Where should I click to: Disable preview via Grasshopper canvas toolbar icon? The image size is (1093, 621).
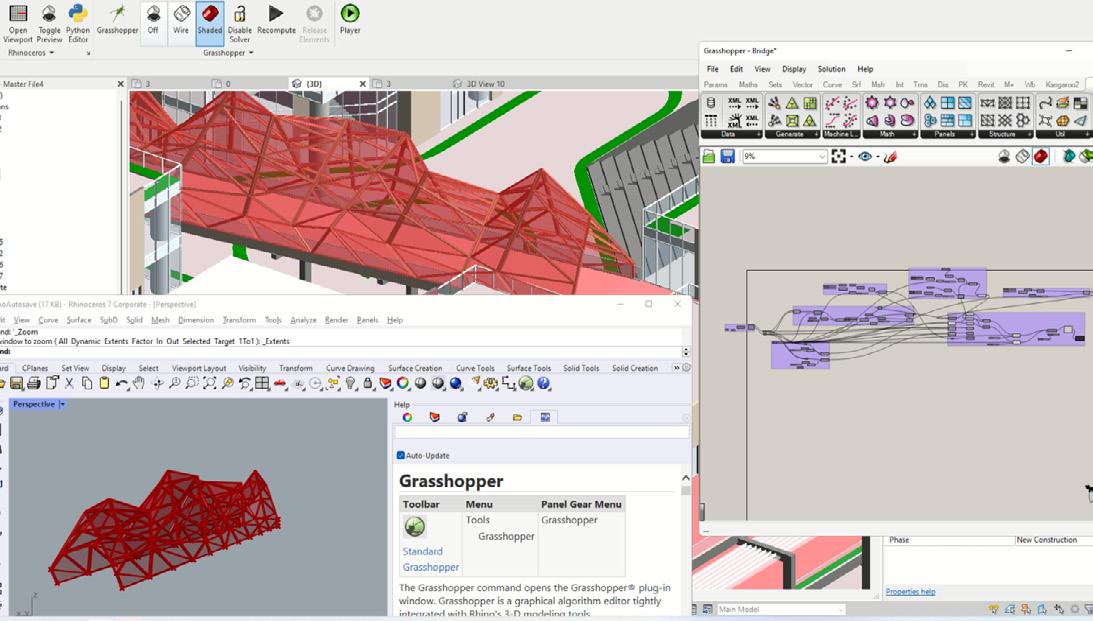[1004, 156]
